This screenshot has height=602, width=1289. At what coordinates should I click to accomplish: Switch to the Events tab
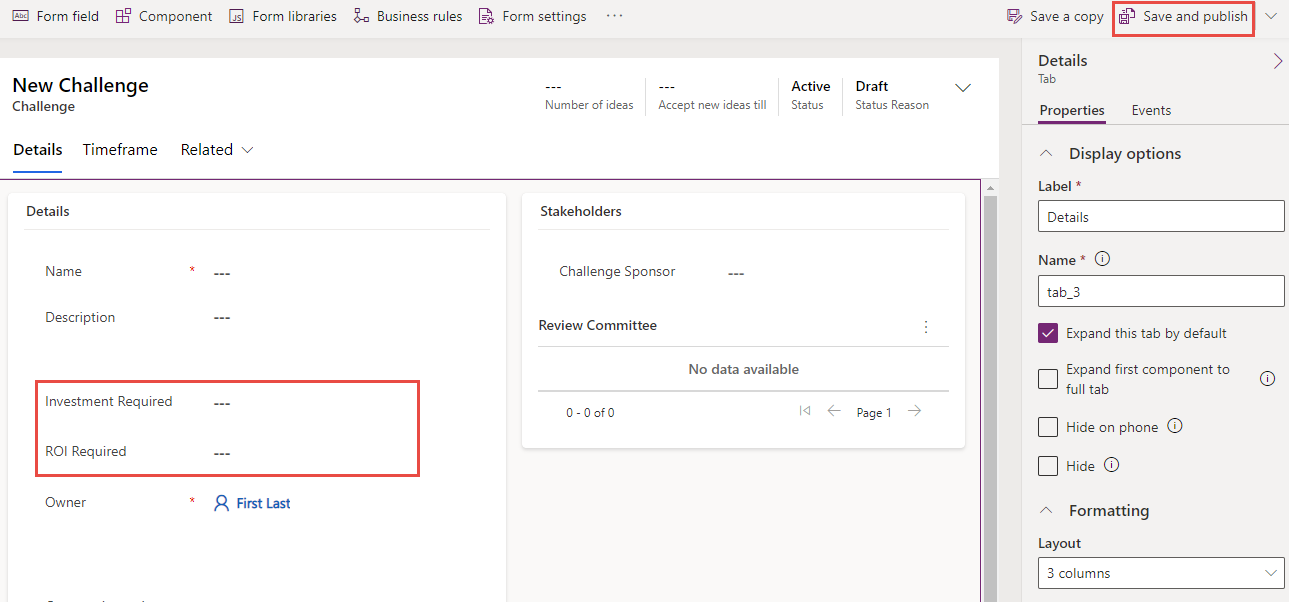coord(1151,111)
